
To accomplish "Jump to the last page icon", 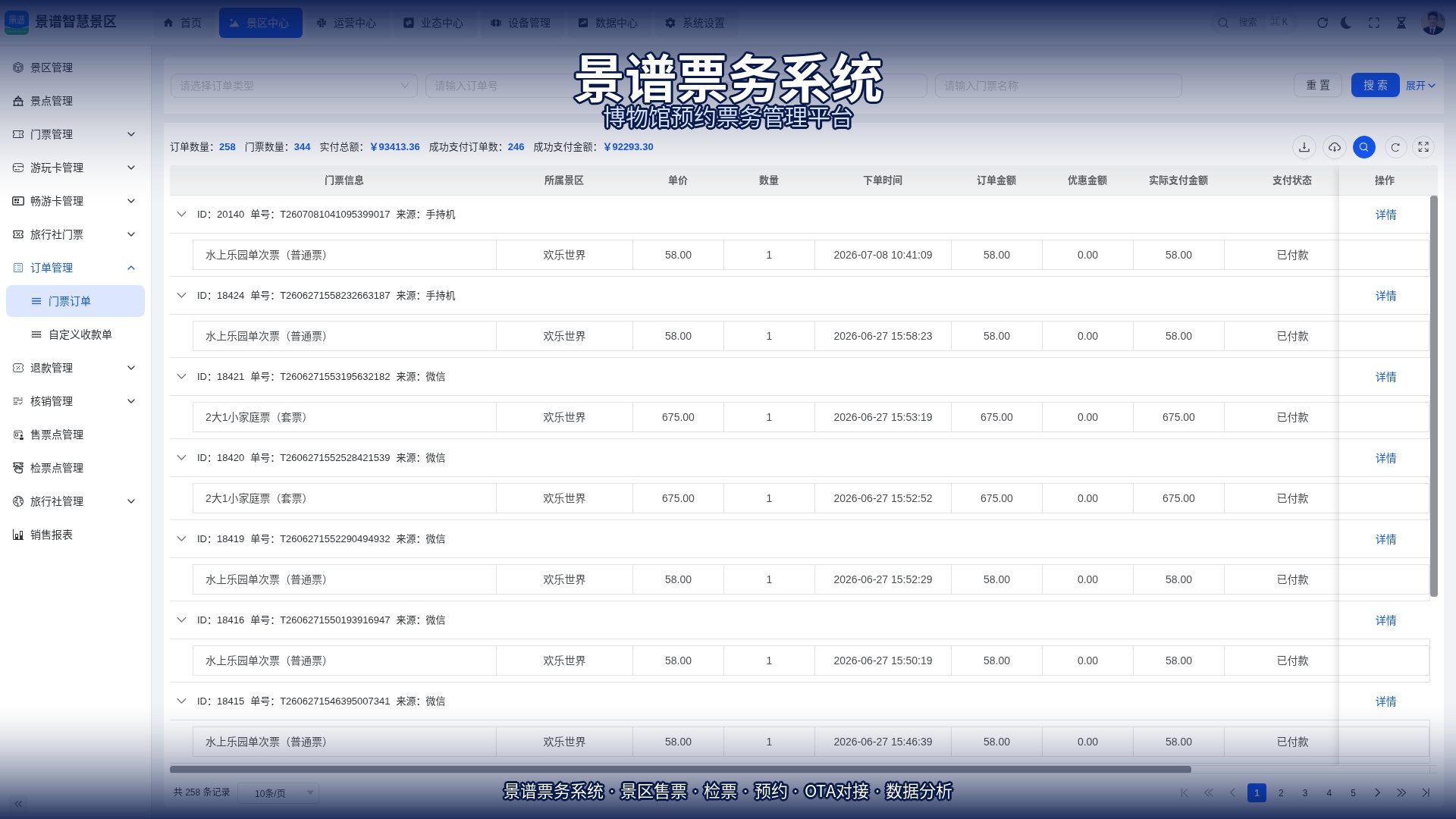I will tap(1426, 793).
